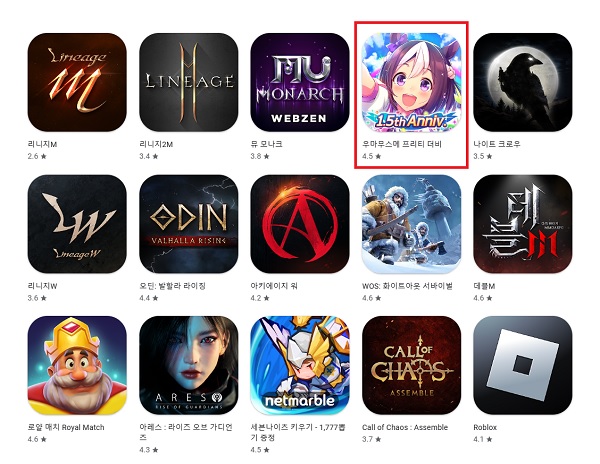The image size is (600, 464).
Task: Select the Call of Chaos Assemble icon
Action: [411, 365]
